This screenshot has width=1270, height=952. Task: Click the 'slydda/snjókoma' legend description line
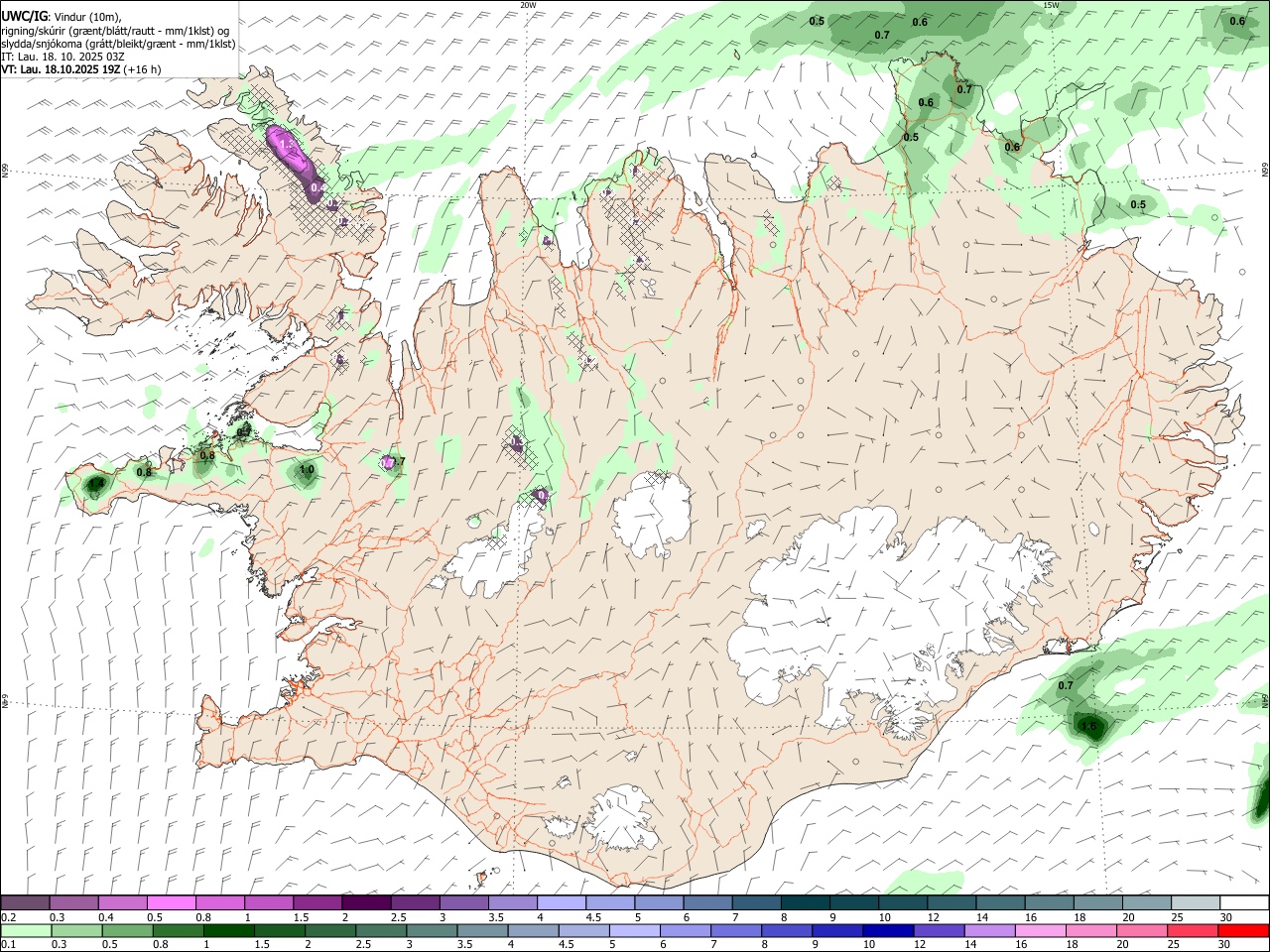(x=118, y=44)
